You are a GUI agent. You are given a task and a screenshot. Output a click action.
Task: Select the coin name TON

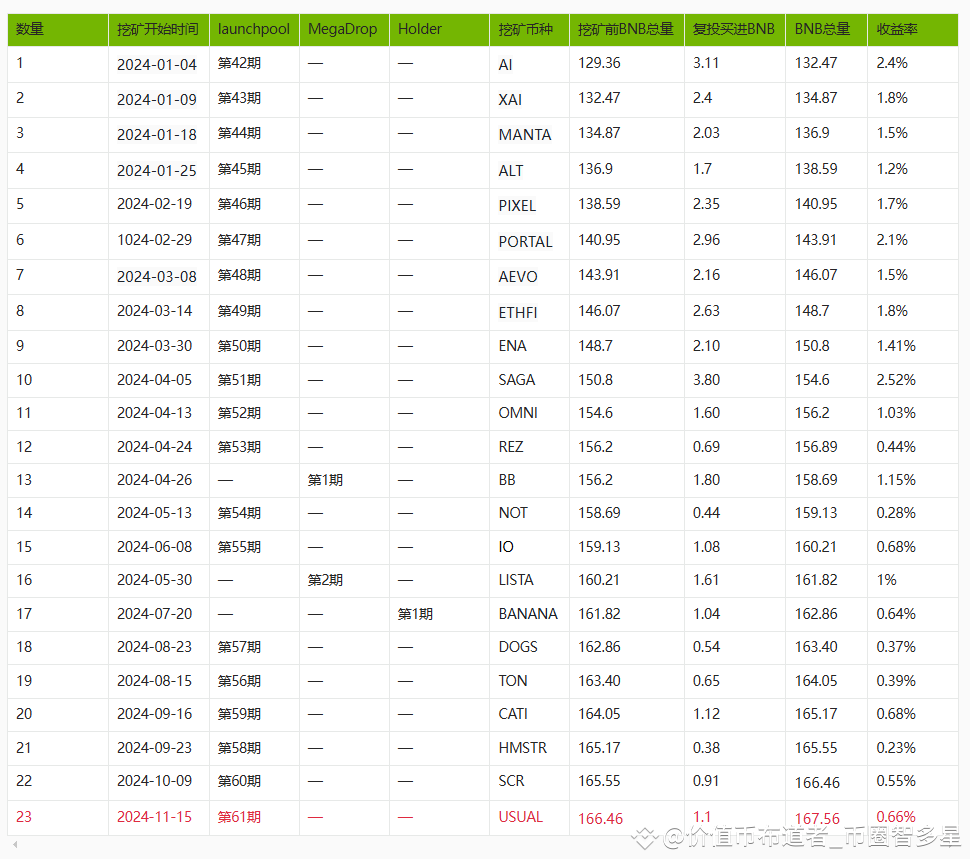click(x=513, y=681)
